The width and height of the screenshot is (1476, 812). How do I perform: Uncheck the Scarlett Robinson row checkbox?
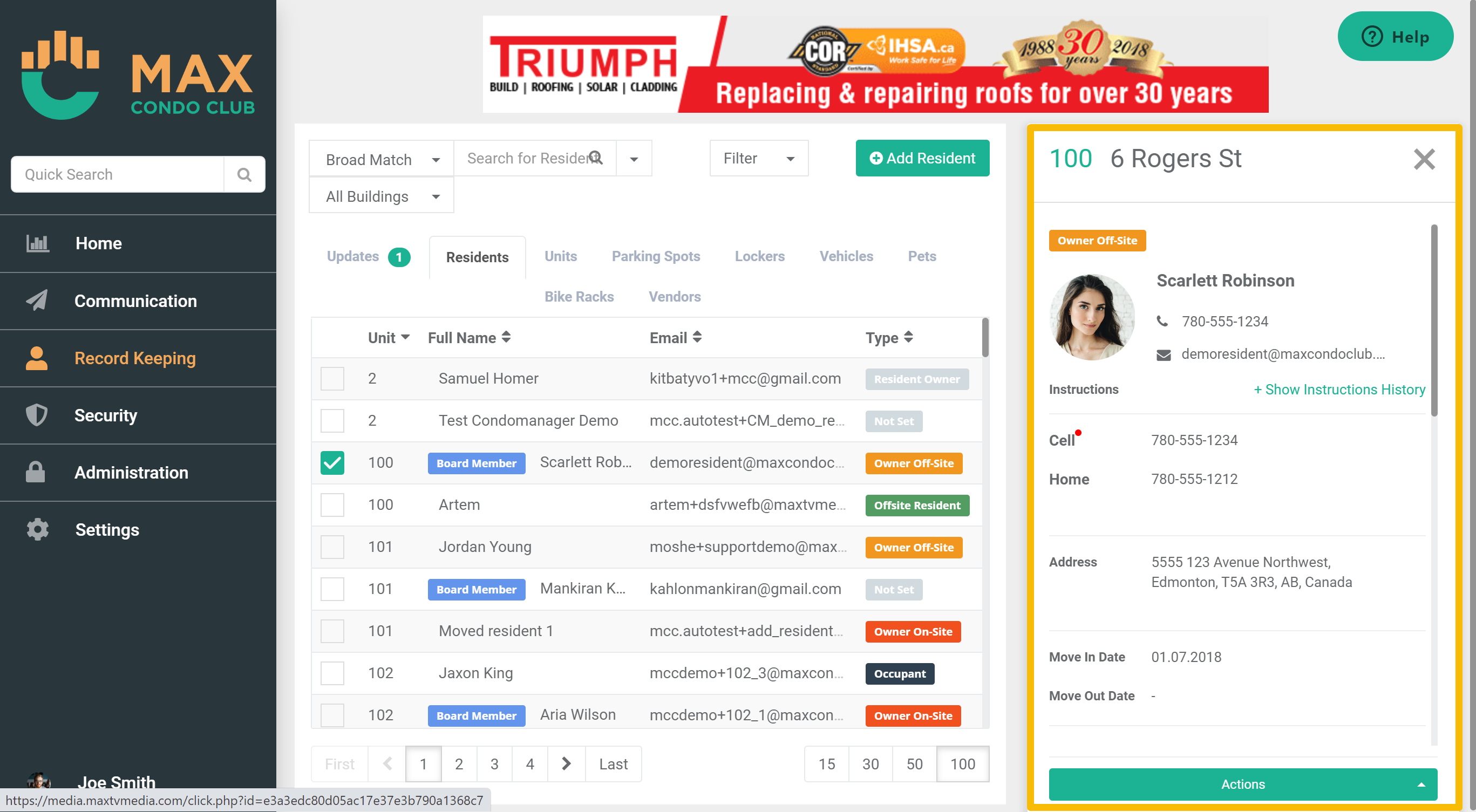click(332, 463)
